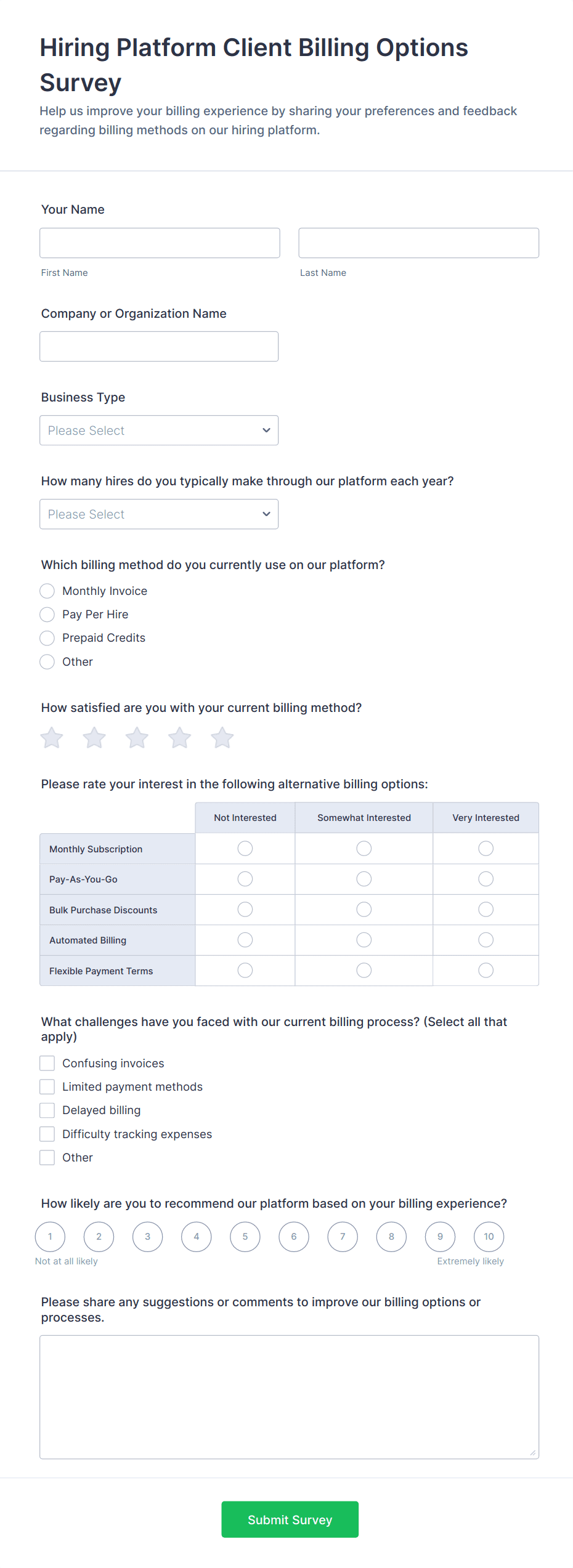The height and width of the screenshot is (1568, 573).
Task: Choose recommendation score 1
Action: click(x=50, y=1237)
